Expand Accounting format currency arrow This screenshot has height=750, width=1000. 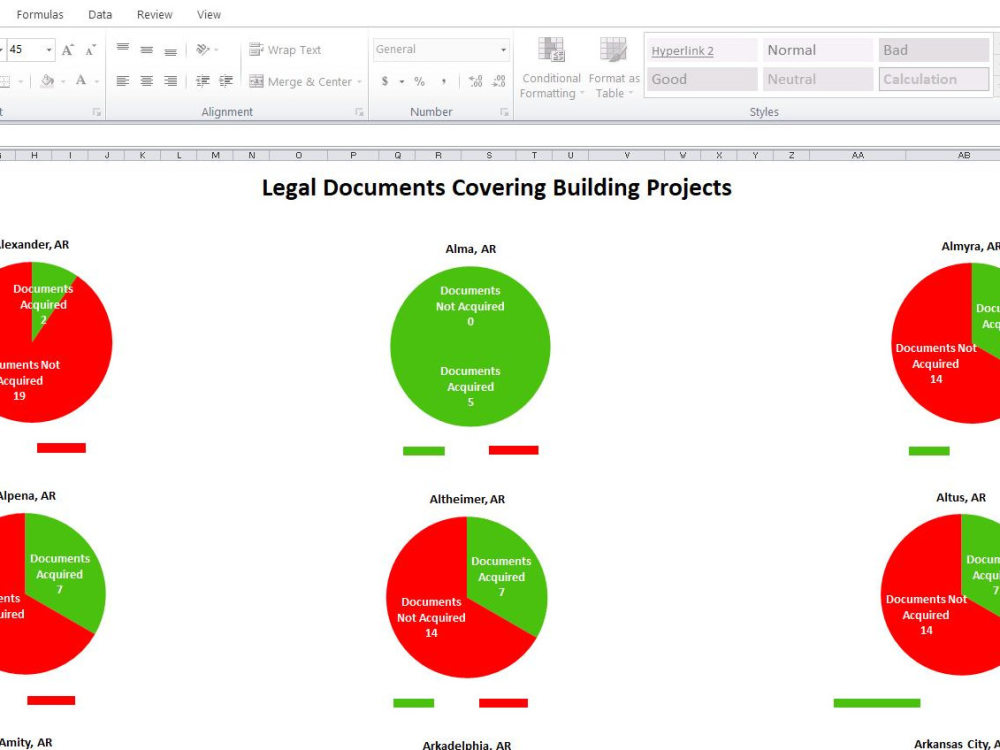pyautogui.click(x=402, y=82)
